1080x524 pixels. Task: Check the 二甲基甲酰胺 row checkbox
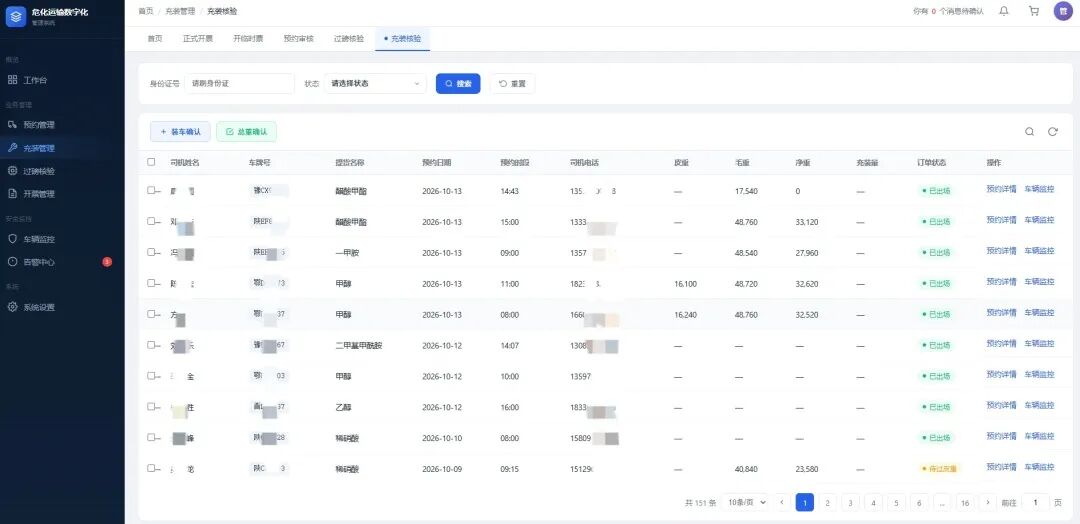pyautogui.click(x=151, y=345)
